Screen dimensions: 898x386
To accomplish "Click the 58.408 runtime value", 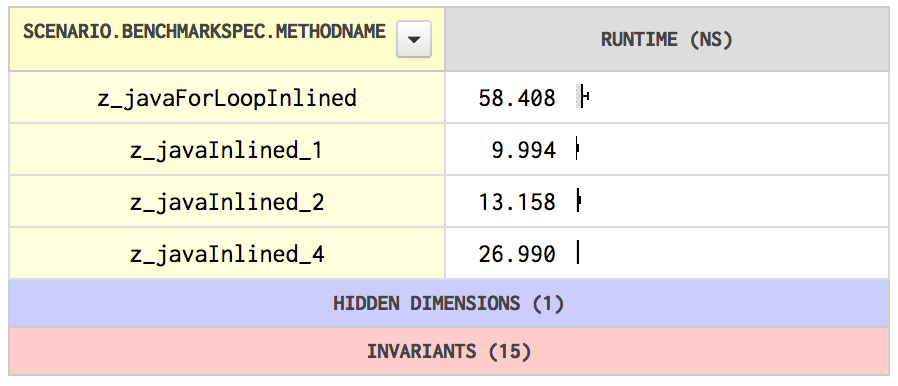I will click(517, 99).
